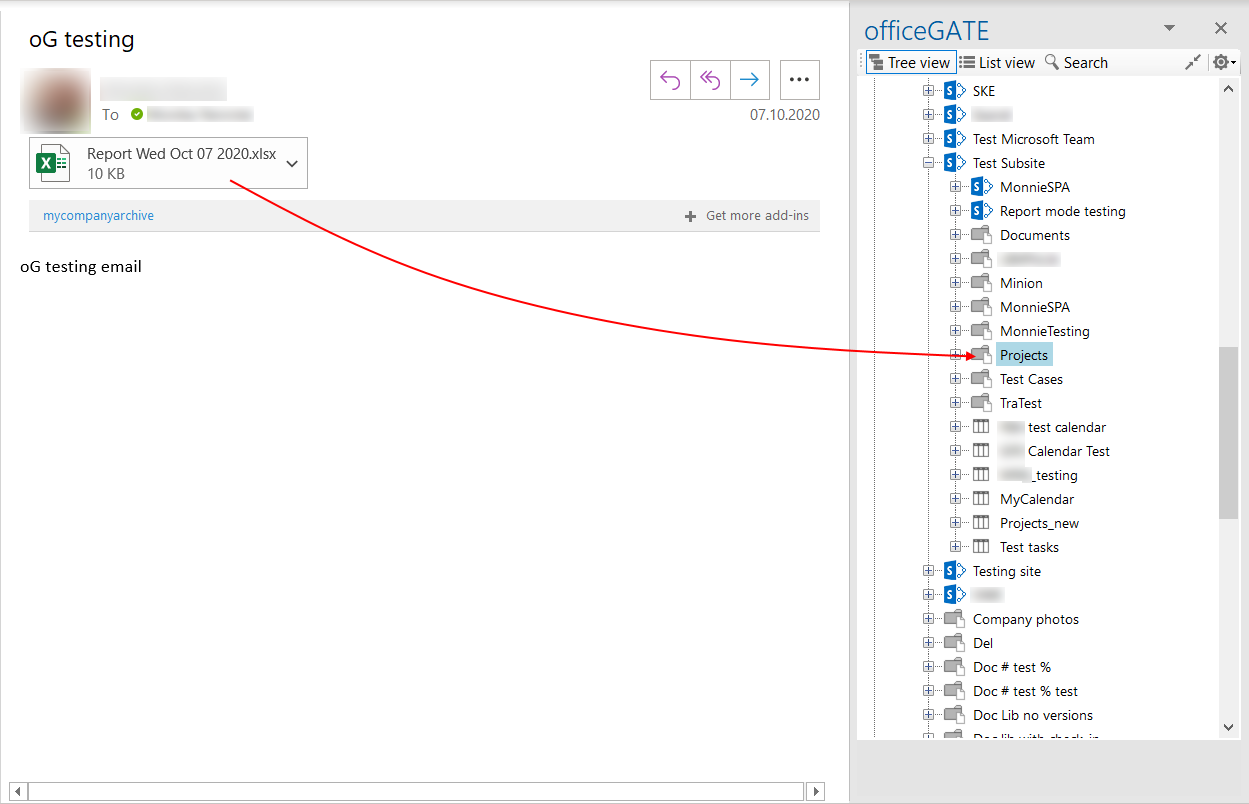The width and height of the screenshot is (1249, 804).
Task: Click the Reply All icon
Action: [710, 80]
